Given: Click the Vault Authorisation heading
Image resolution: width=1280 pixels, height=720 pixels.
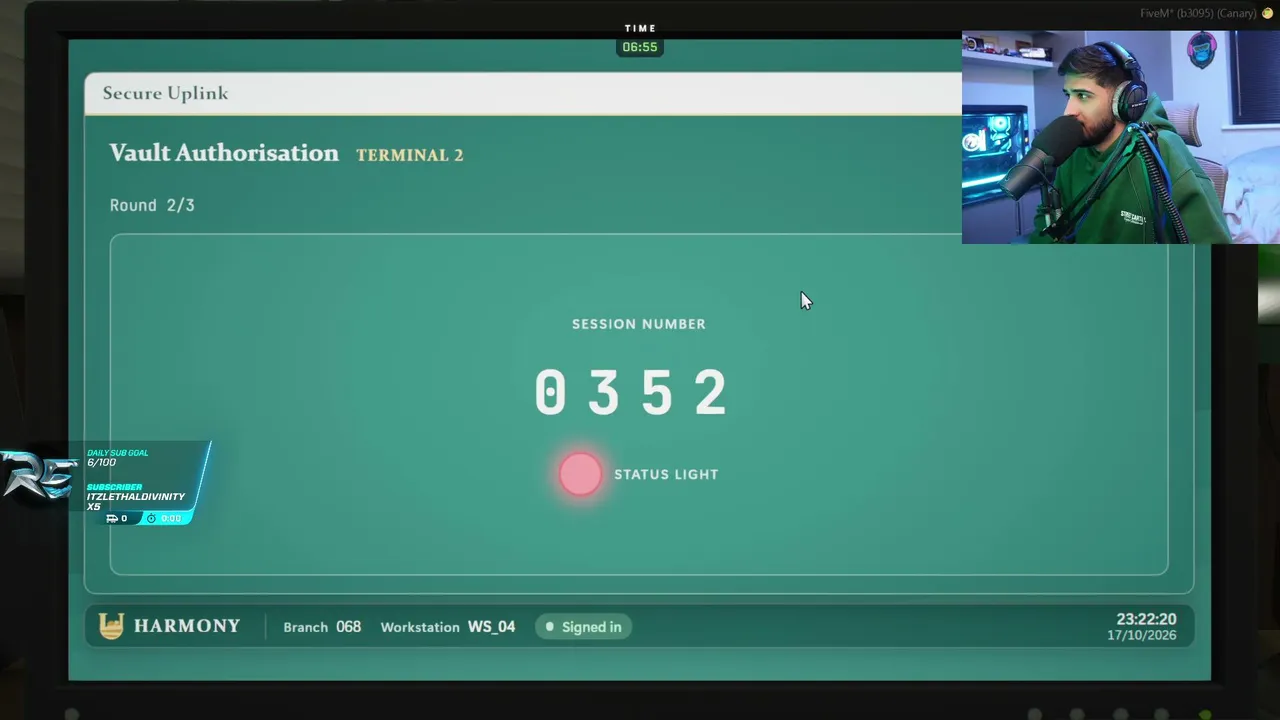Looking at the screenshot, I should pyautogui.click(x=224, y=153).
